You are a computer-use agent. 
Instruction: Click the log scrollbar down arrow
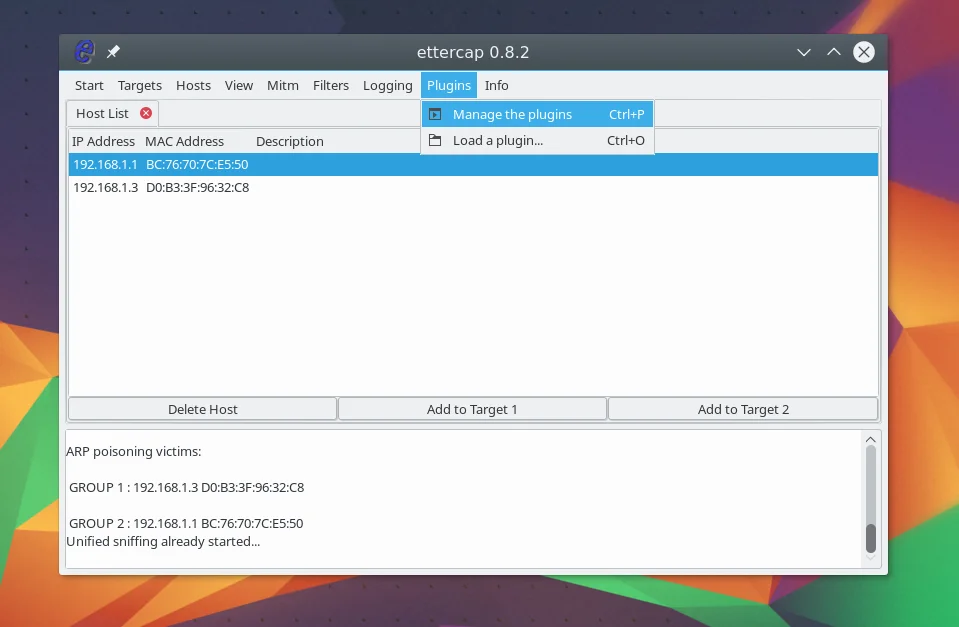tap(871, 558)
